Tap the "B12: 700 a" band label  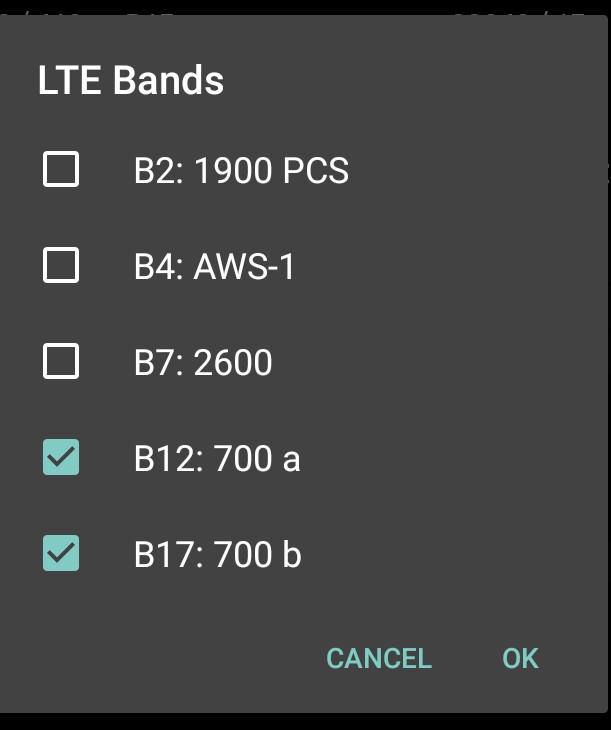[217, 458]
